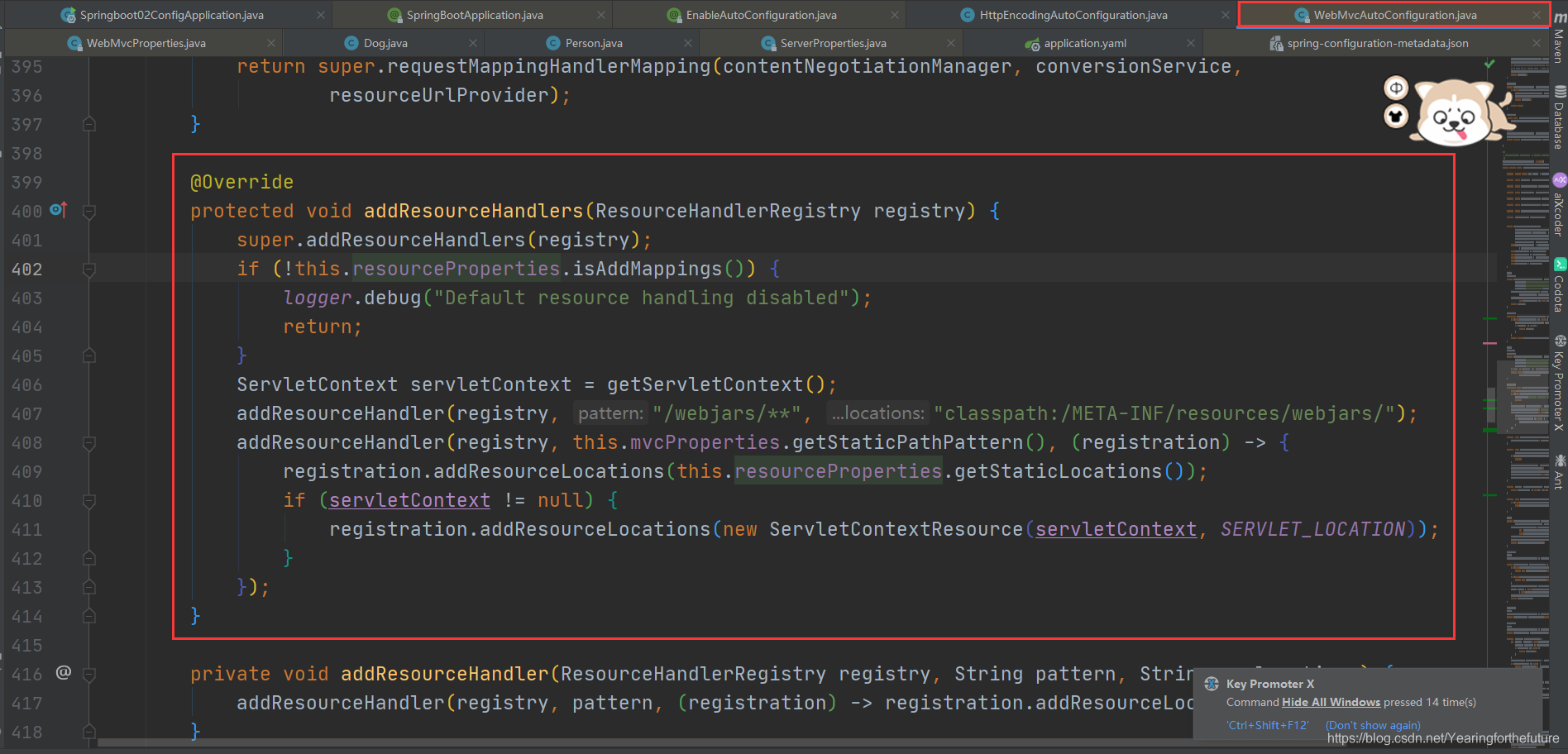This screenshot has height=754, width=1568.
Task: Click the isAddMappings call on line 402
Action: click(647, 269)
